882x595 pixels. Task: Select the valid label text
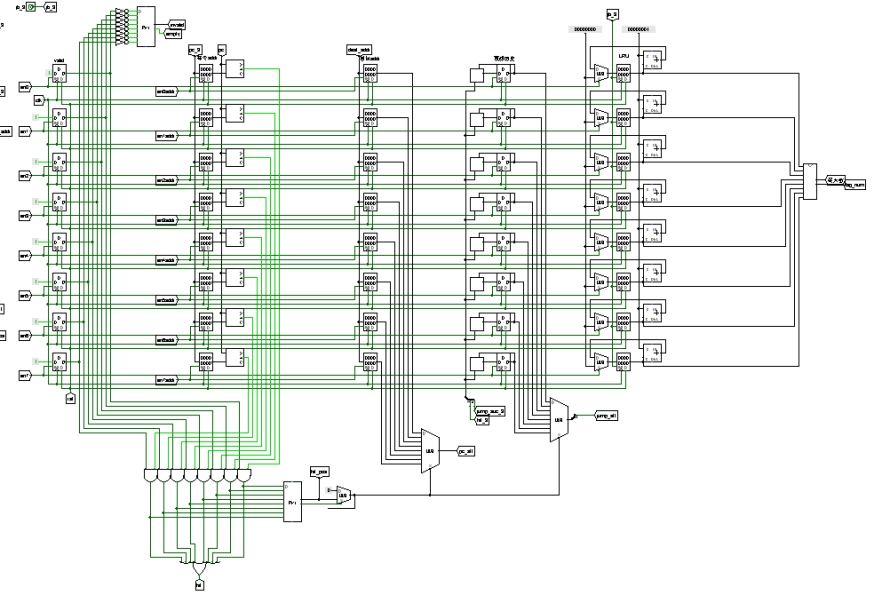coord(58,60)
